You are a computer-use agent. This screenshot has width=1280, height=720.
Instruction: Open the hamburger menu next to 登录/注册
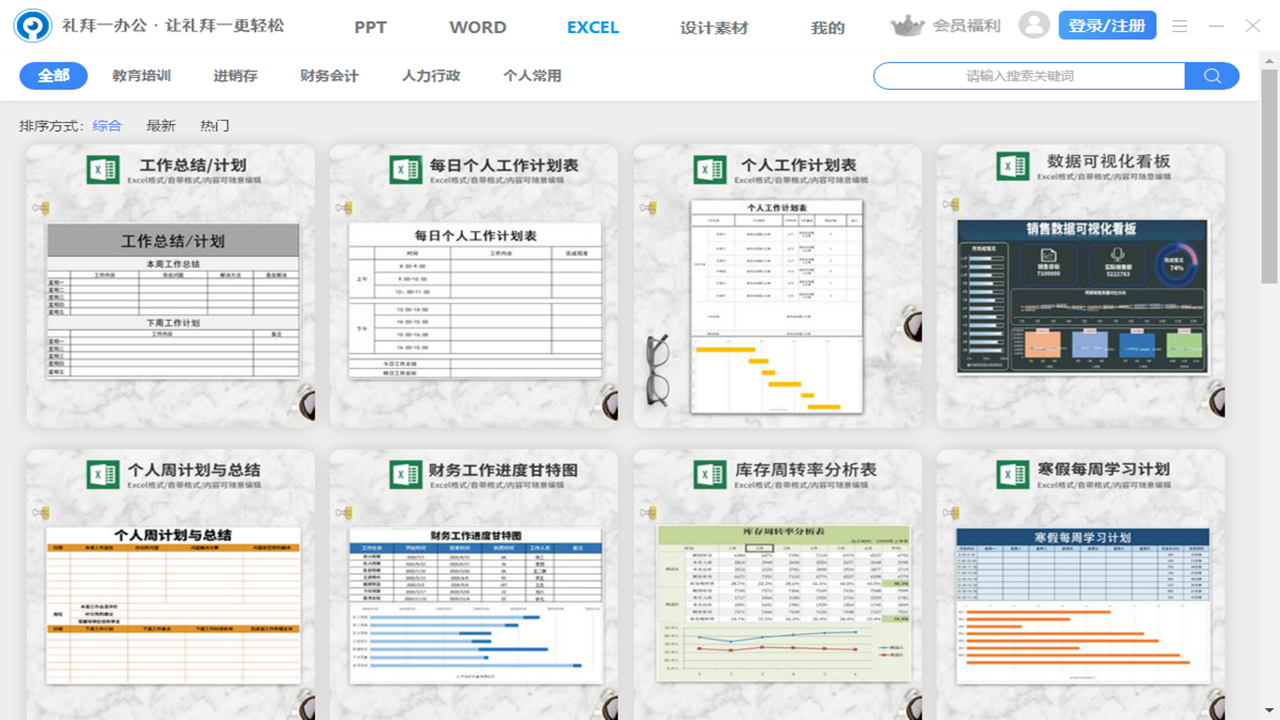click(1180, 26)
